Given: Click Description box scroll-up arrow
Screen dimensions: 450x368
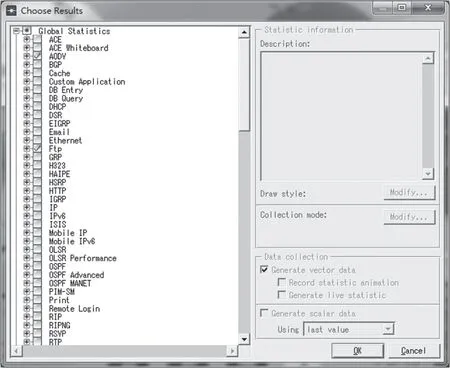Looking at the screenshot, I should 428,59.
